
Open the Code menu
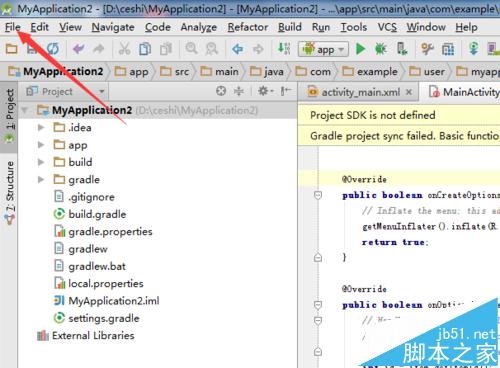tap(158, 27)
